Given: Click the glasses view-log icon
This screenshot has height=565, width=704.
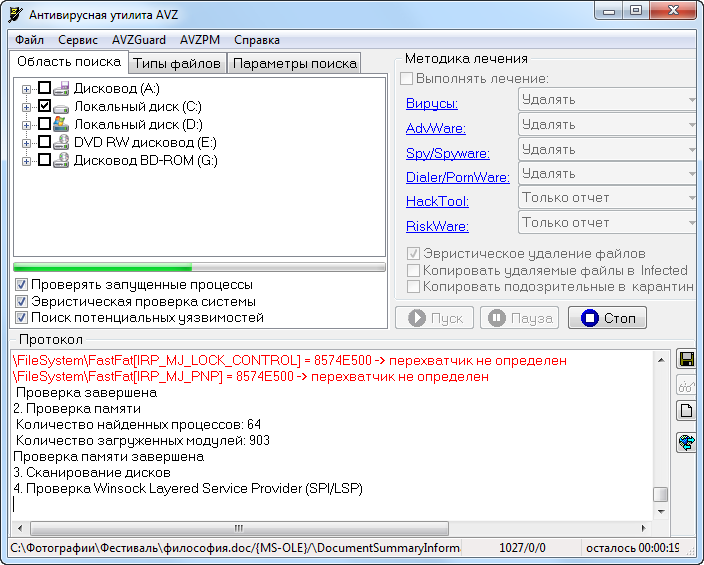Looking at the screenshot, I should (686, 385).
